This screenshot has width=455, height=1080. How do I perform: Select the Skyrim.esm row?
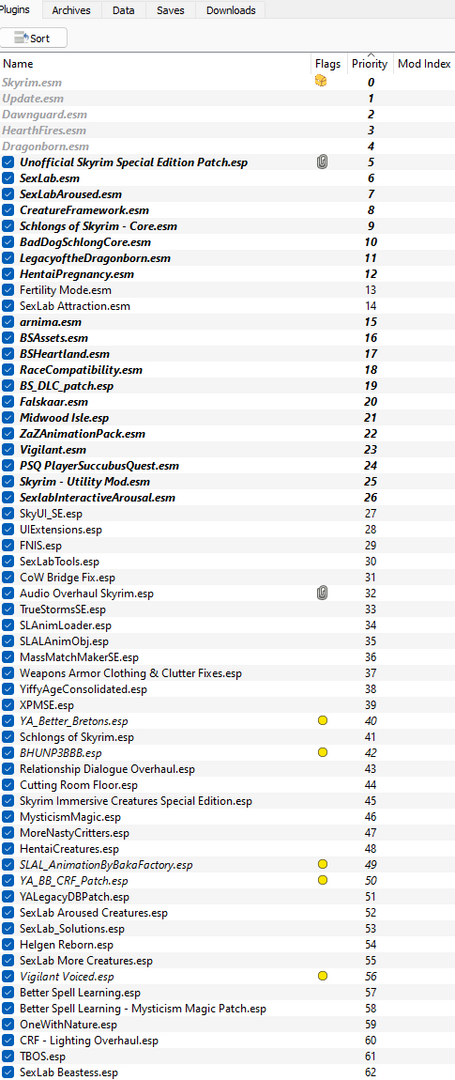(x=227, y=83)
